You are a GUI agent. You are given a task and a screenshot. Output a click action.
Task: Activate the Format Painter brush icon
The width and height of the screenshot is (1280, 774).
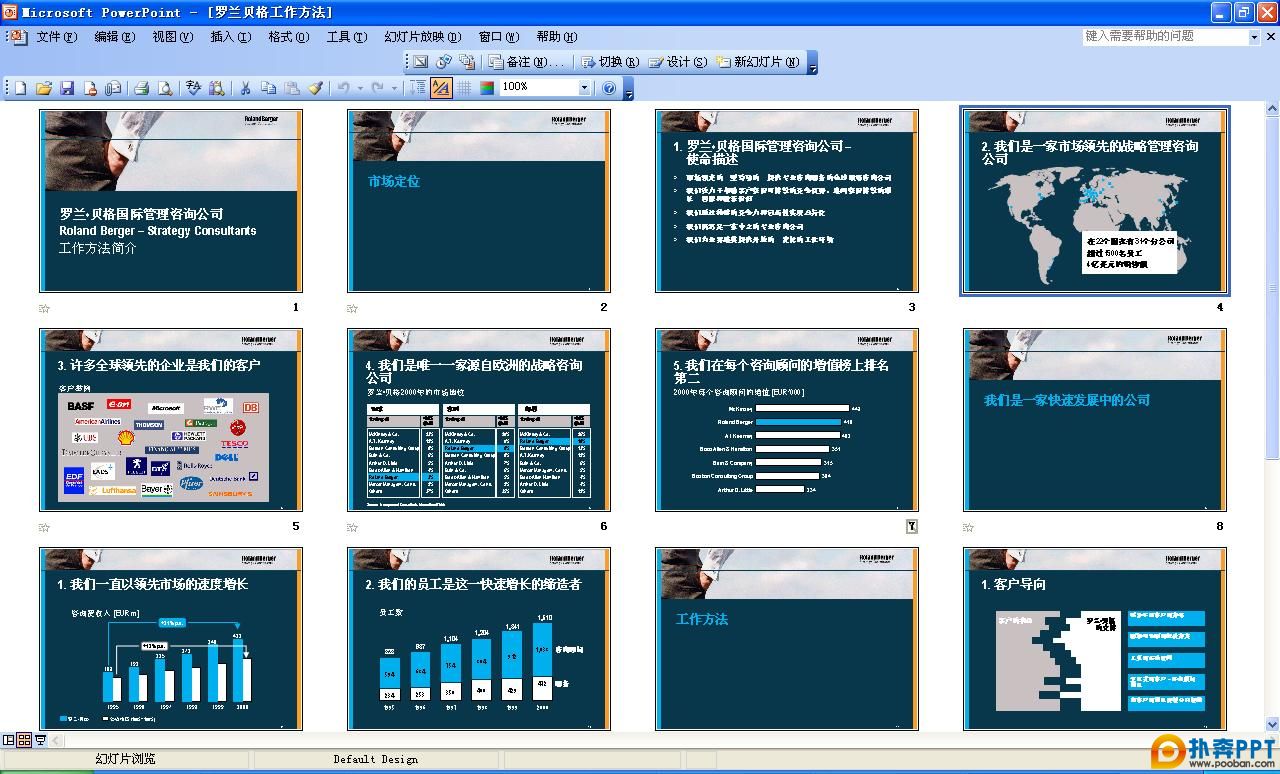coord(315,88)
